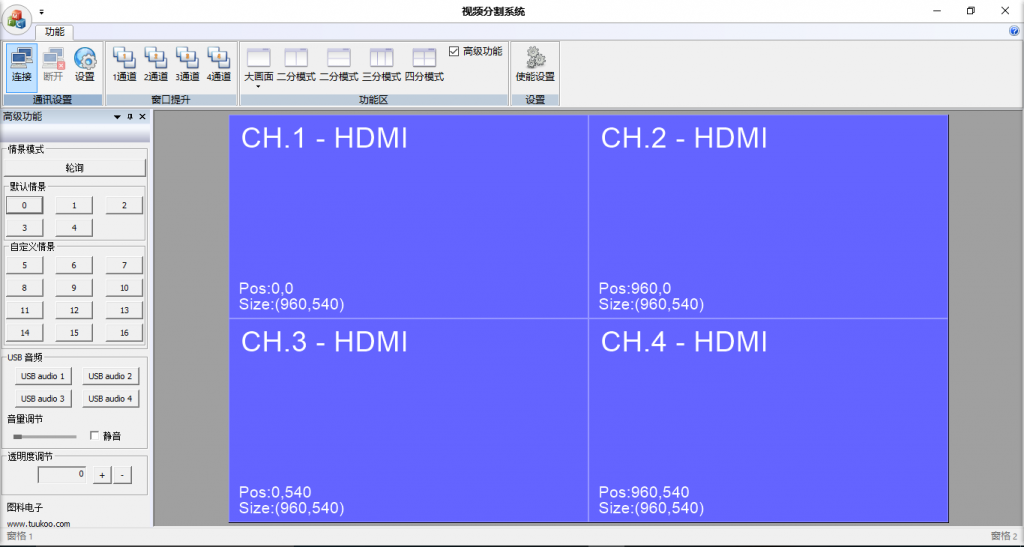
Task: Close the 高级功能 side panel
Action: [142, 116]
